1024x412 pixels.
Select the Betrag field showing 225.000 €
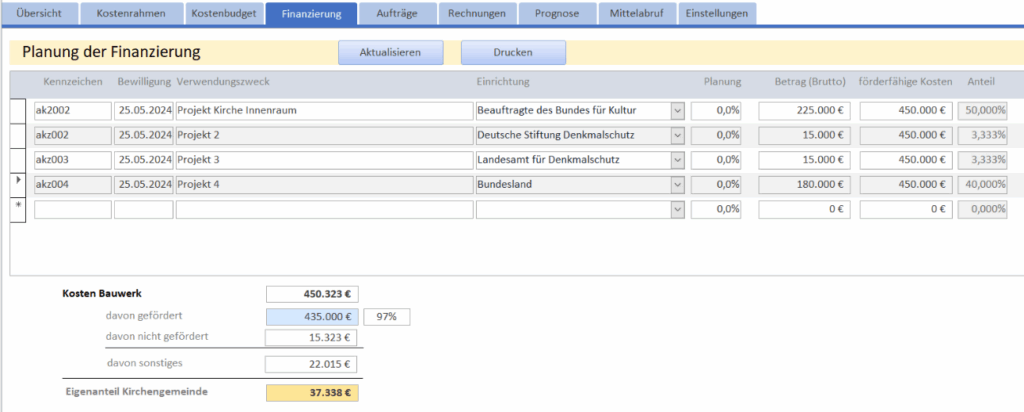[x=805, y=110]
